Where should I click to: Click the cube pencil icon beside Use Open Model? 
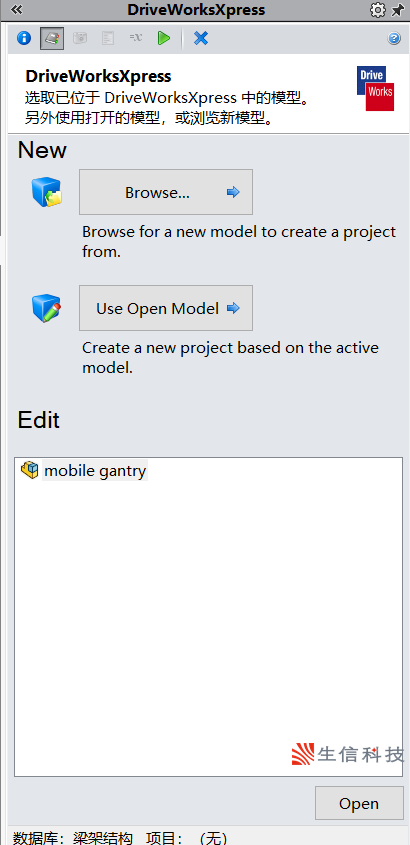[46, 308]
